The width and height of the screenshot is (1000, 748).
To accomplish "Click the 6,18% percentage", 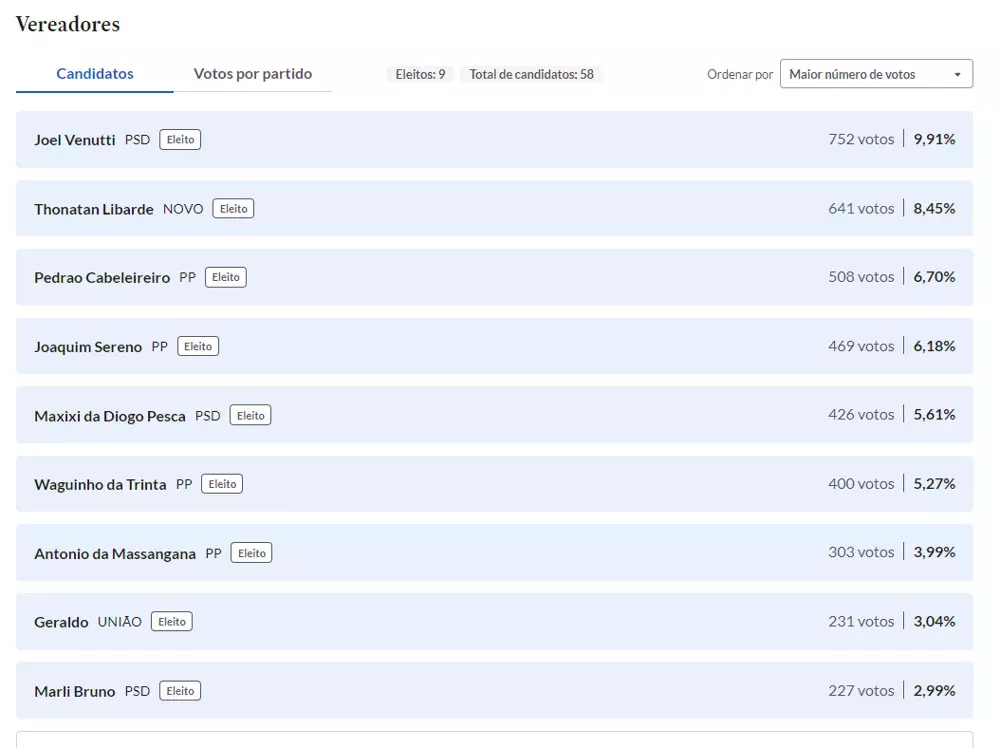I will 934,346.
